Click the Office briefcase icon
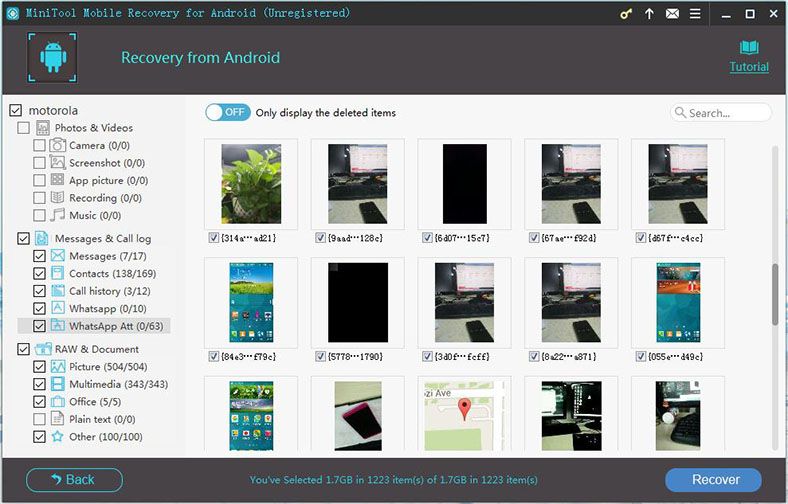This screenshot has width=788, height=504. [58, 402]
